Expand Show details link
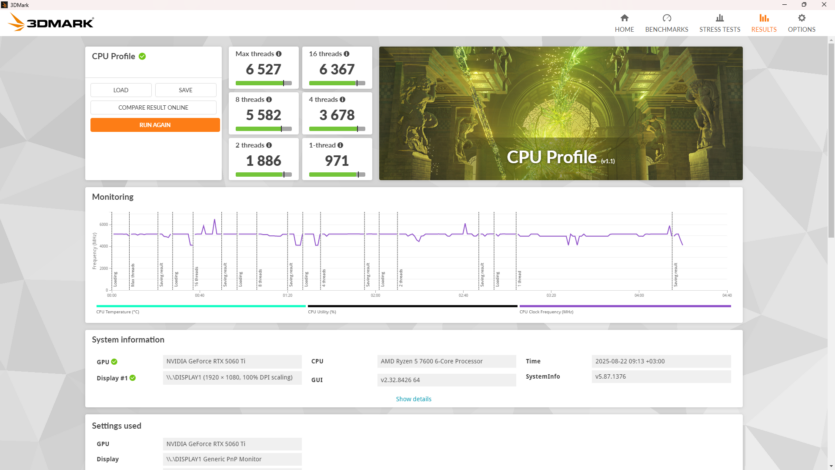The width and height of the screenshot is (835, 470). [x=413, y=399]
